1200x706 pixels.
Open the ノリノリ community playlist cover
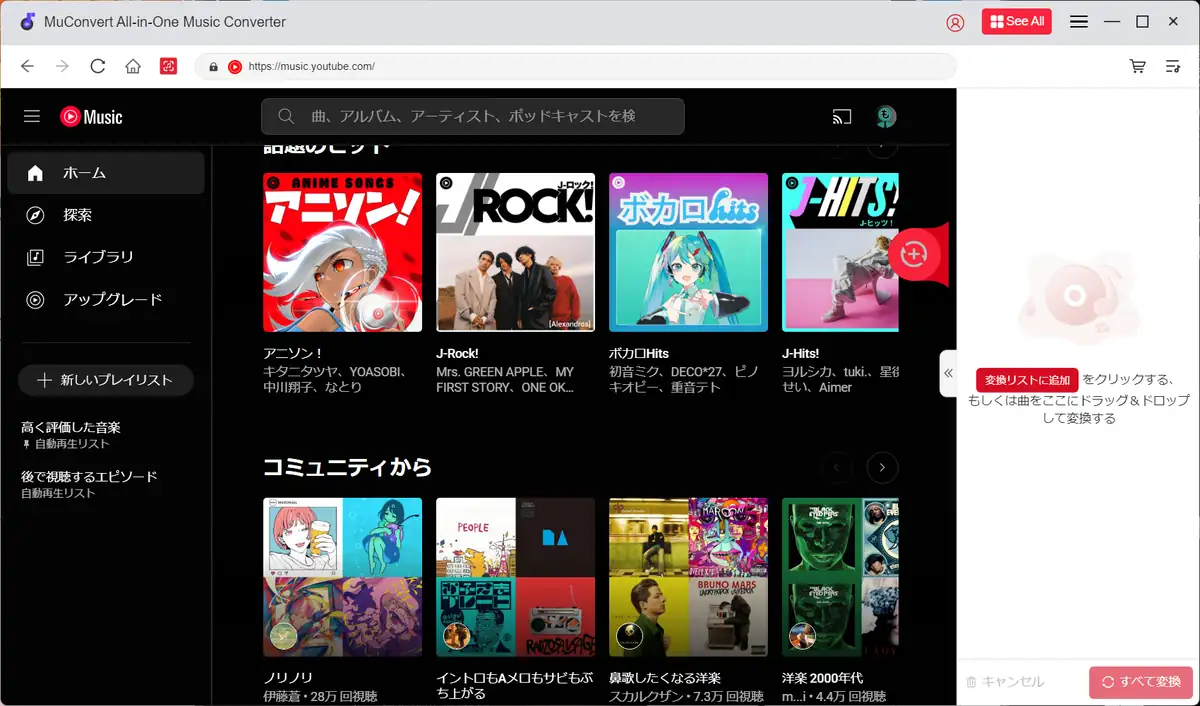[342, 577]
